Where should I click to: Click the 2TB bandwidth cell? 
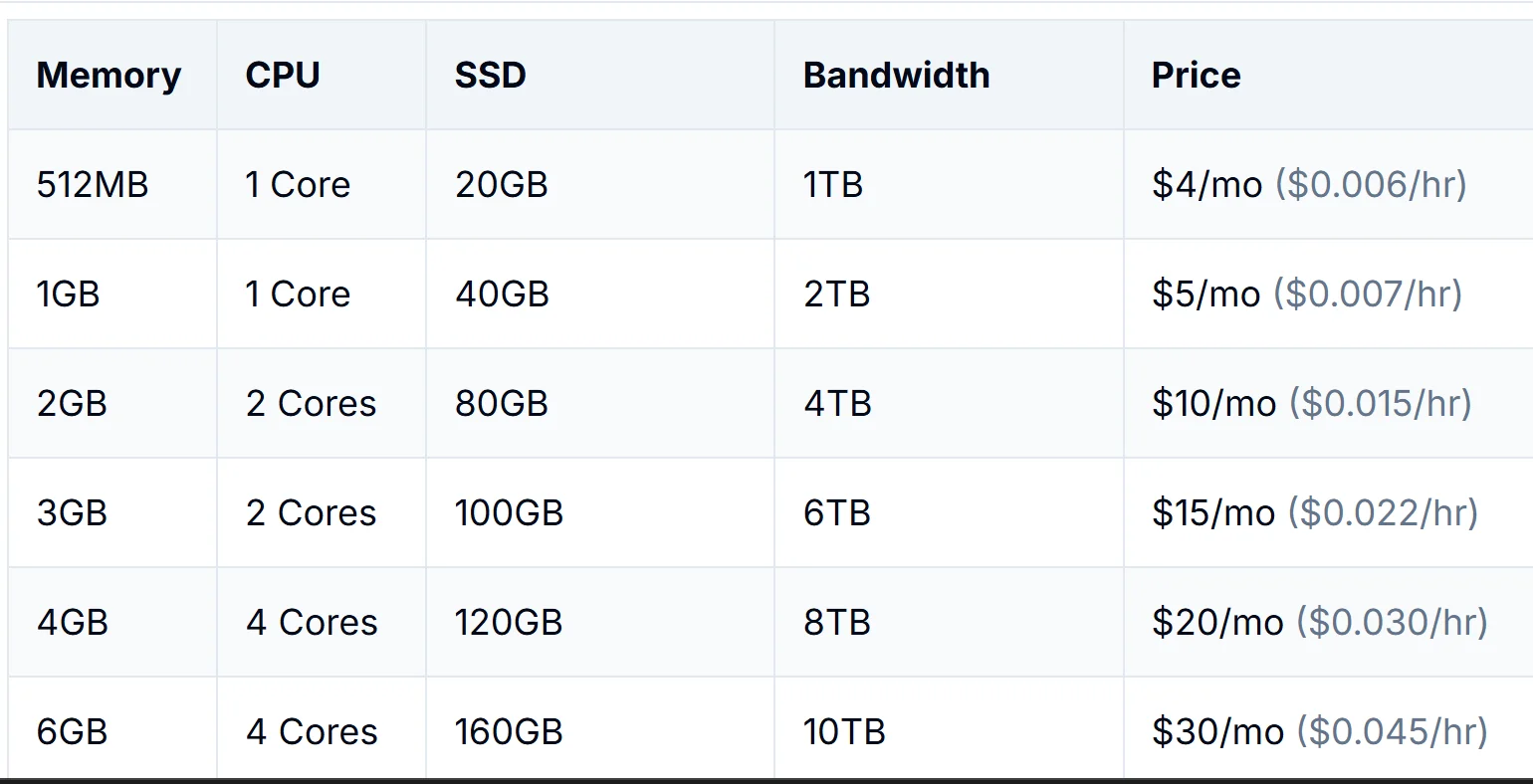[x=837, y=294]
